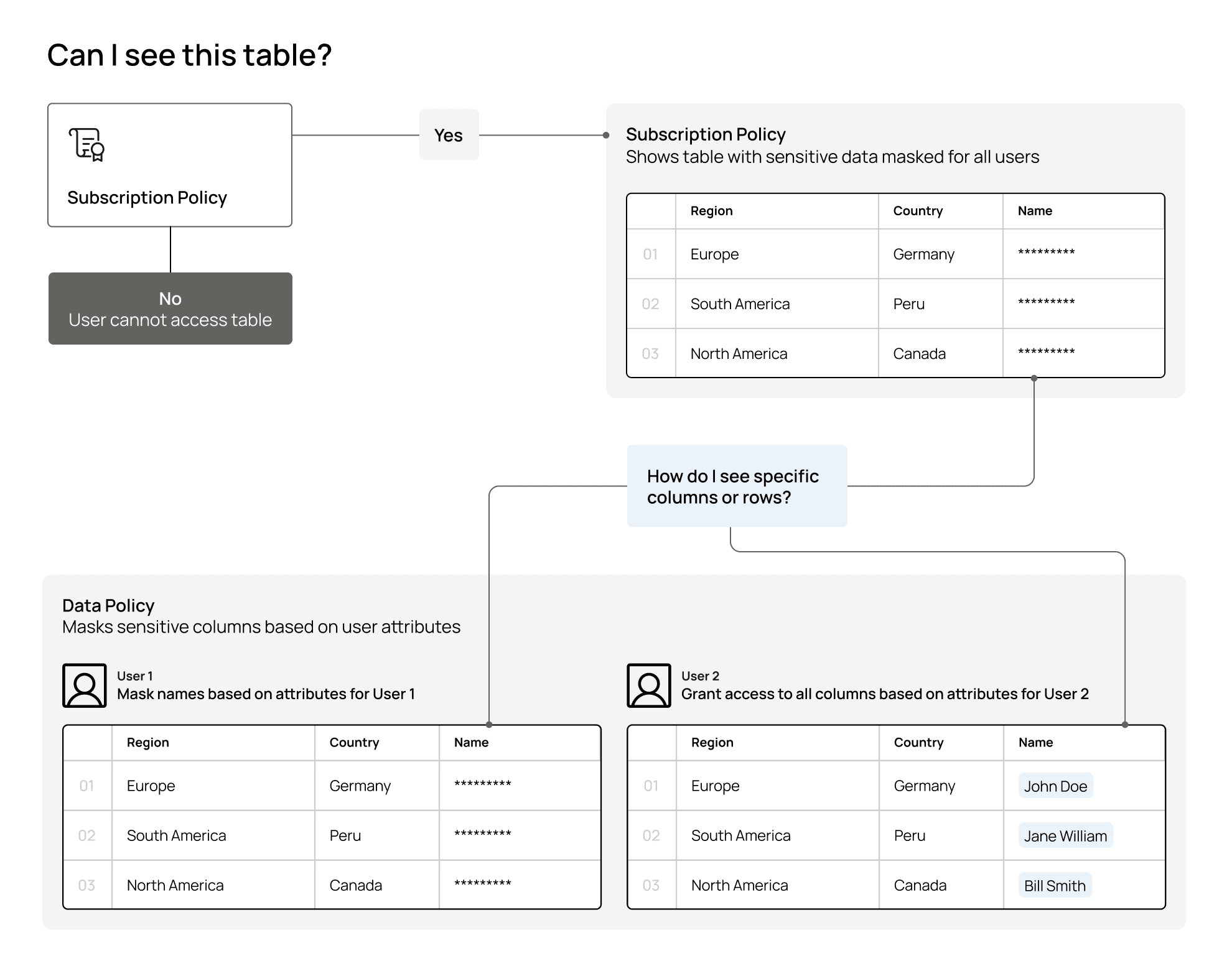1232x966 pixels.
Task: Click Region header in User 1 table
Action: tap(148, 743)
